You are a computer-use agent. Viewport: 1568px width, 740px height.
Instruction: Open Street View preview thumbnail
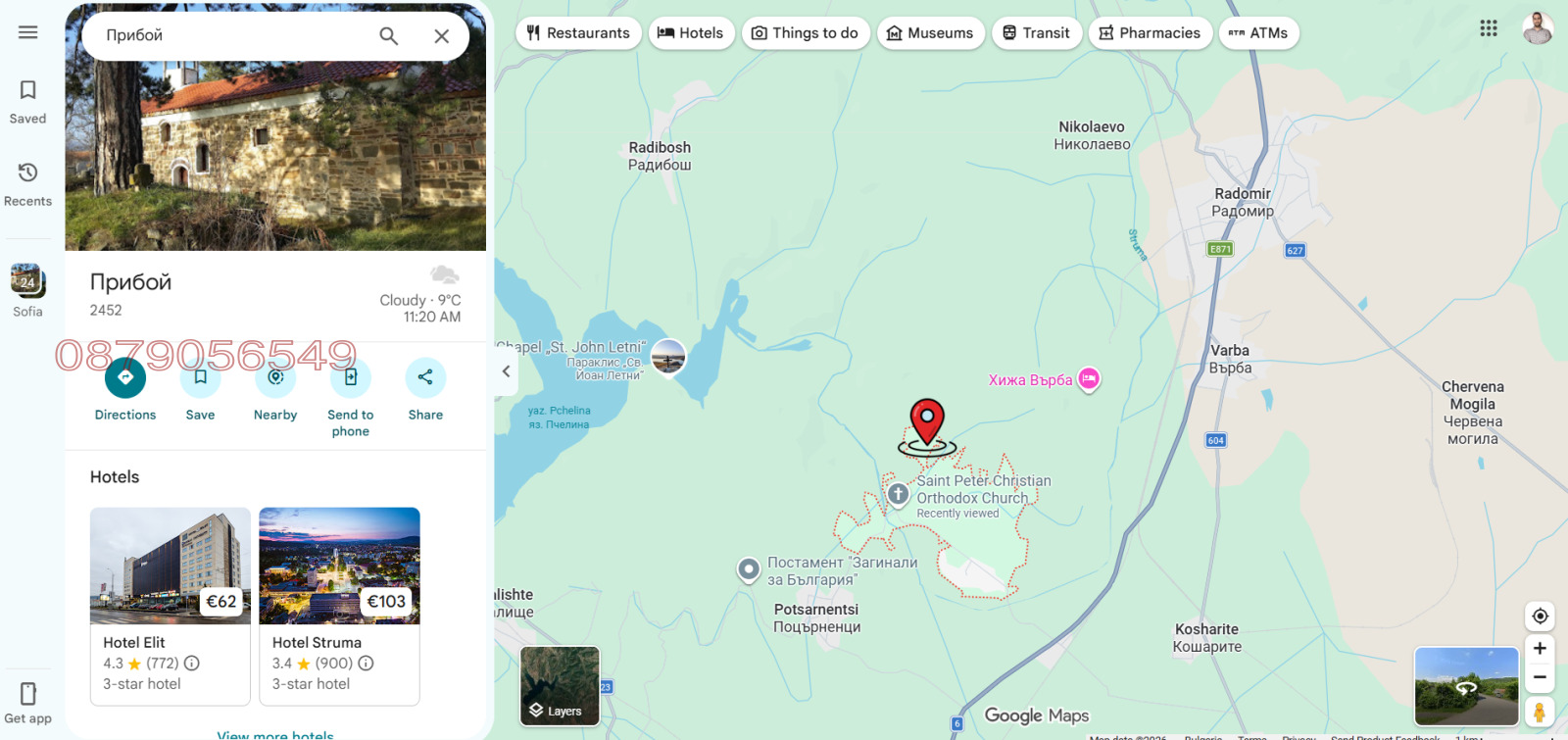pos(1466,686)
